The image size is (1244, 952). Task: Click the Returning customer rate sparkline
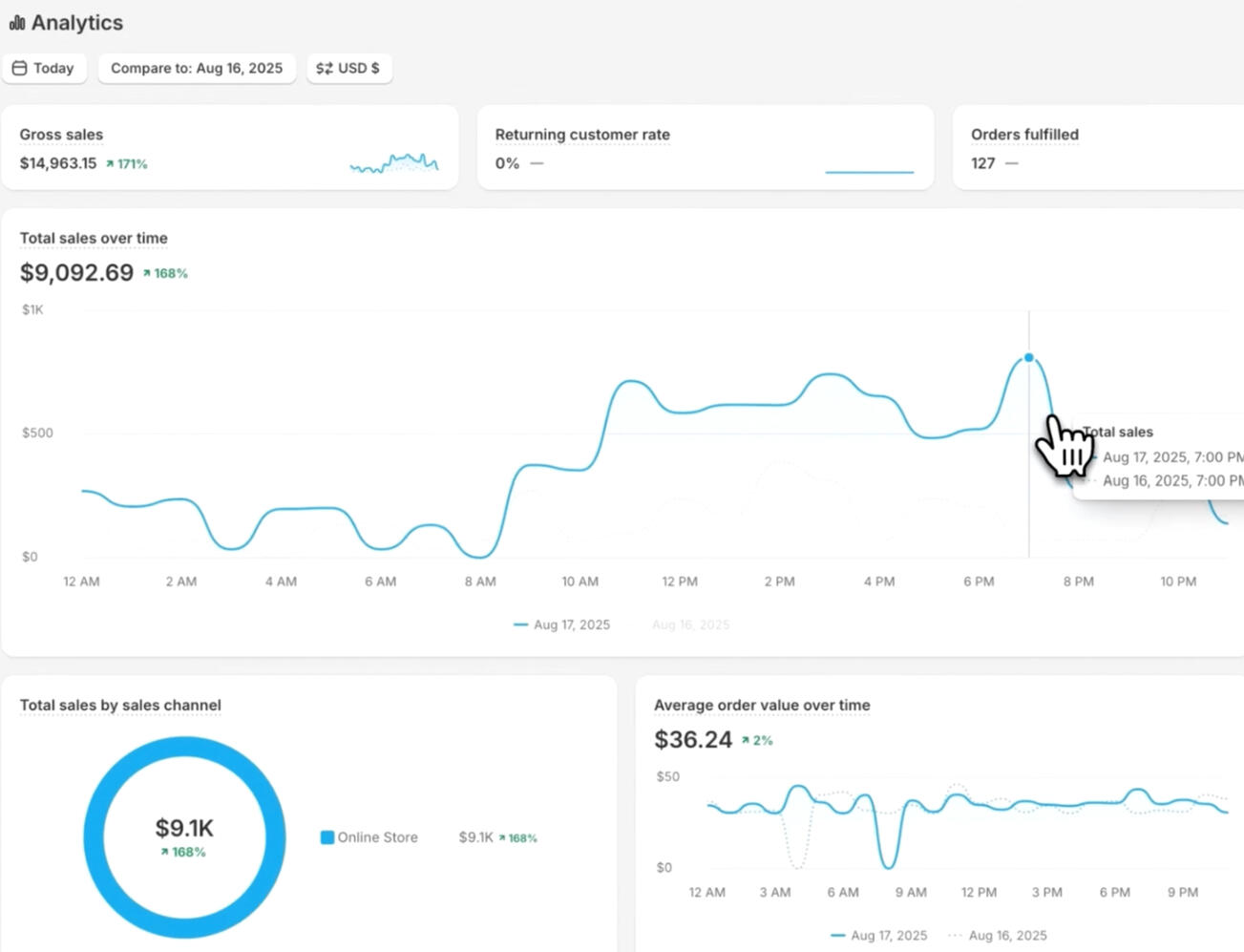pyautogui.click(x=869, y=171)
